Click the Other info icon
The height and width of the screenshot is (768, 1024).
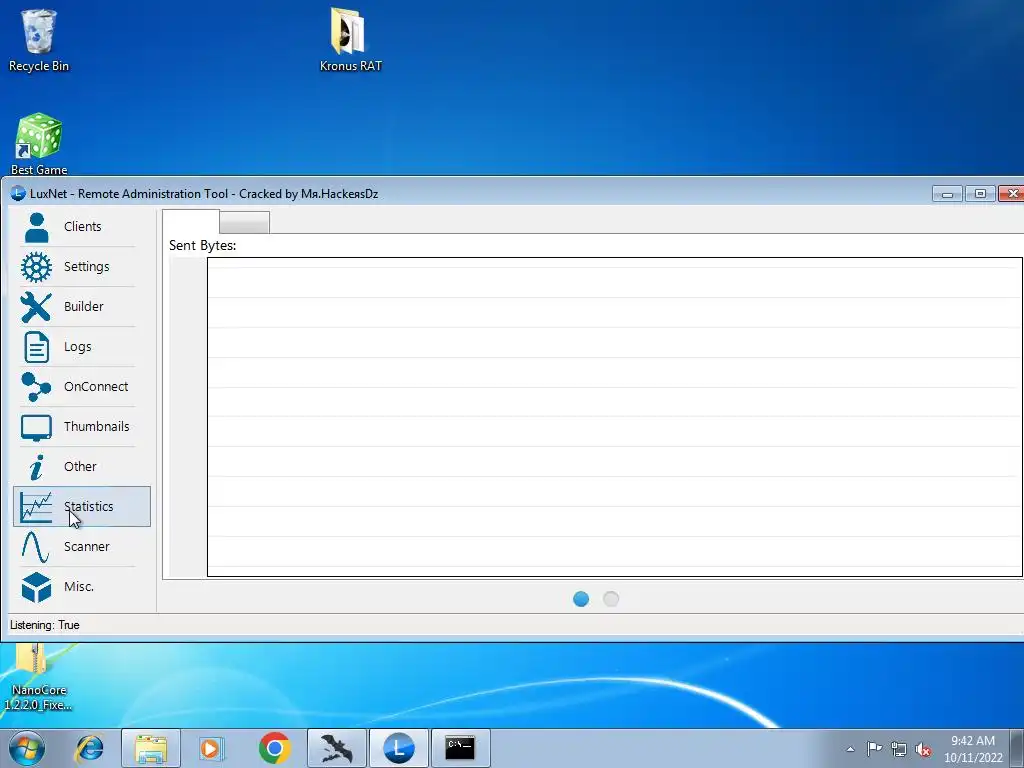[37, 467]
